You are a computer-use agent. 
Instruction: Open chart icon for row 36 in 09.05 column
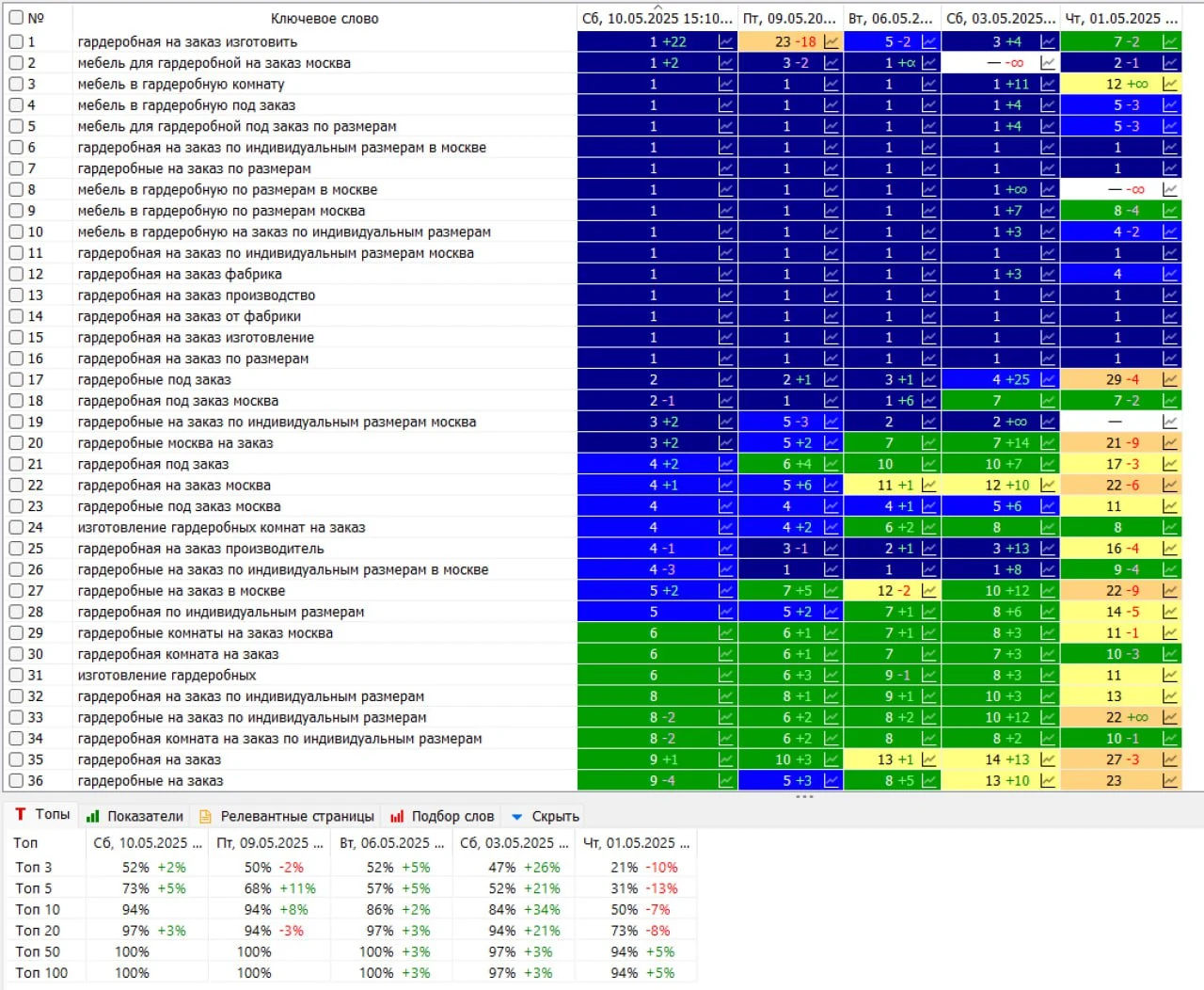[832, 780]
